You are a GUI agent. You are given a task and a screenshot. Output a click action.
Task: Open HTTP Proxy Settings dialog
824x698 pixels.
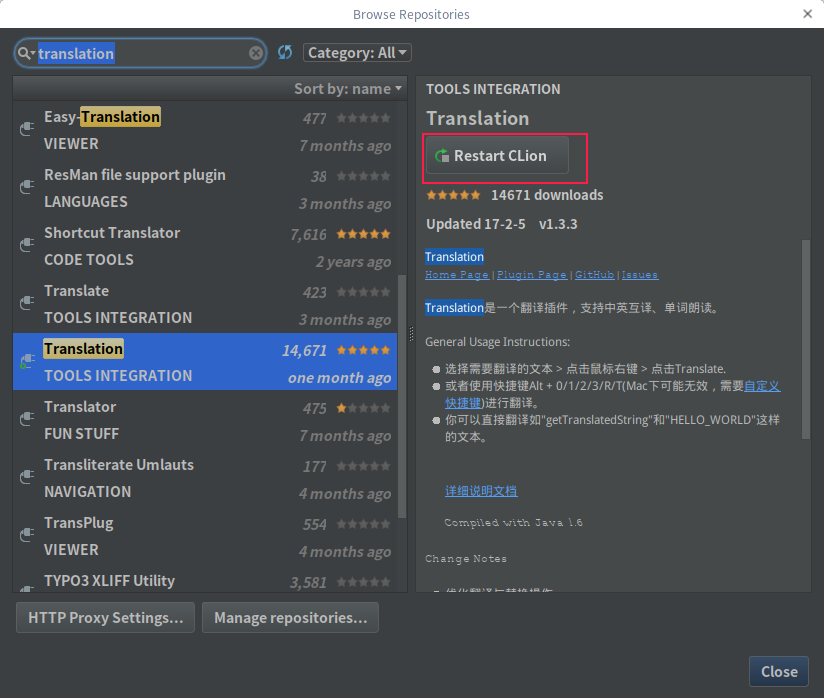[105, 618]
